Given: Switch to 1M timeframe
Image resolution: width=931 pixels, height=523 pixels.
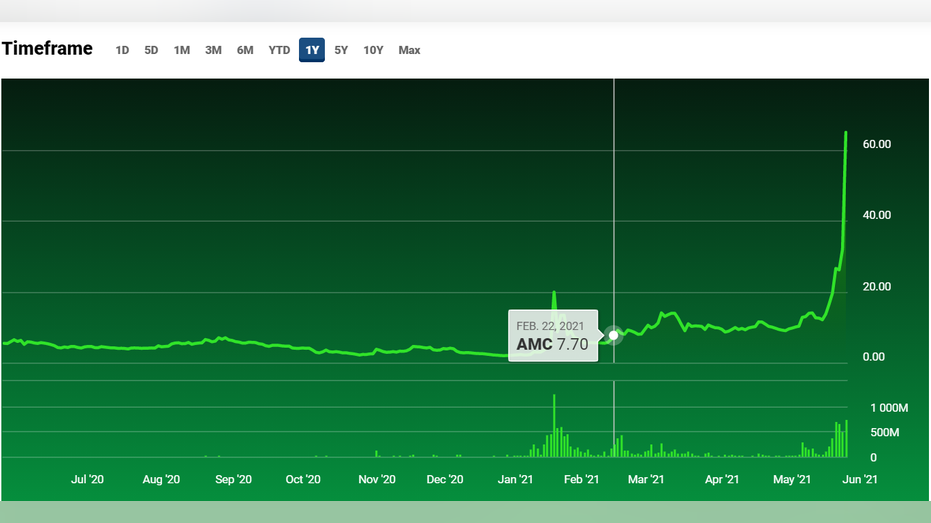Looking at the screenshot, I should 182,50.
